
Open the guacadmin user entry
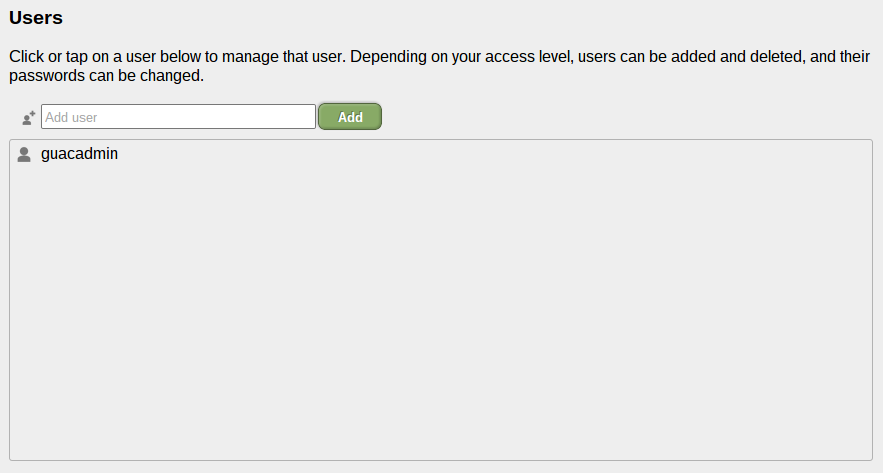(79, 155)
